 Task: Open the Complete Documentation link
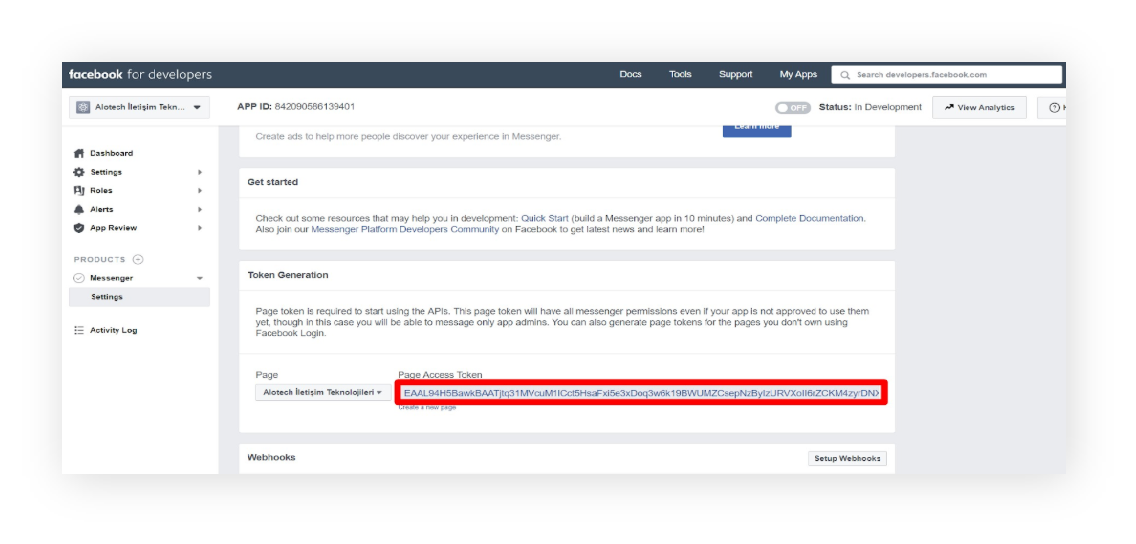coord(809,218)
